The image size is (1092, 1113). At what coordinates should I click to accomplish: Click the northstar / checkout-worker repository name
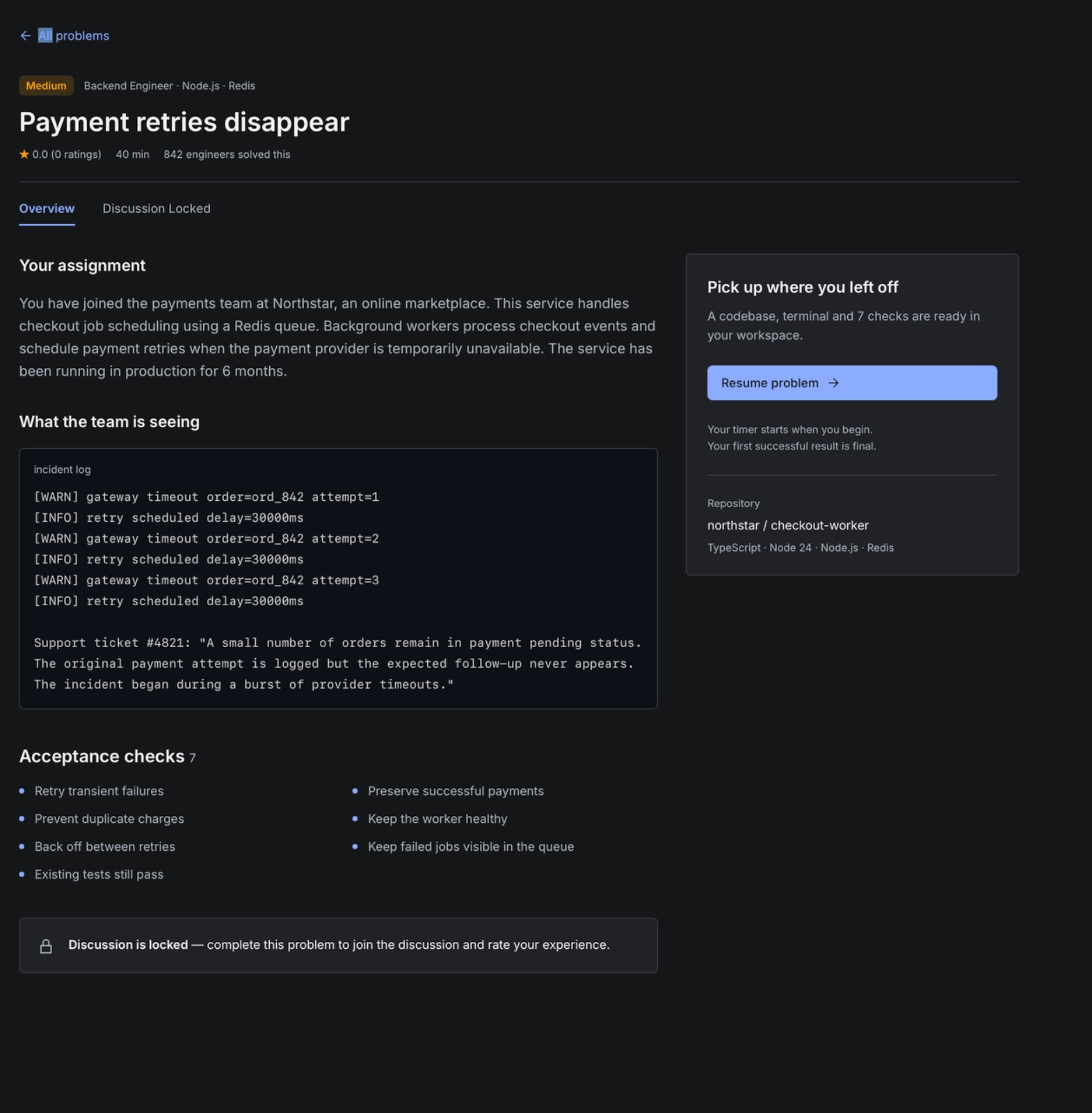788,525
